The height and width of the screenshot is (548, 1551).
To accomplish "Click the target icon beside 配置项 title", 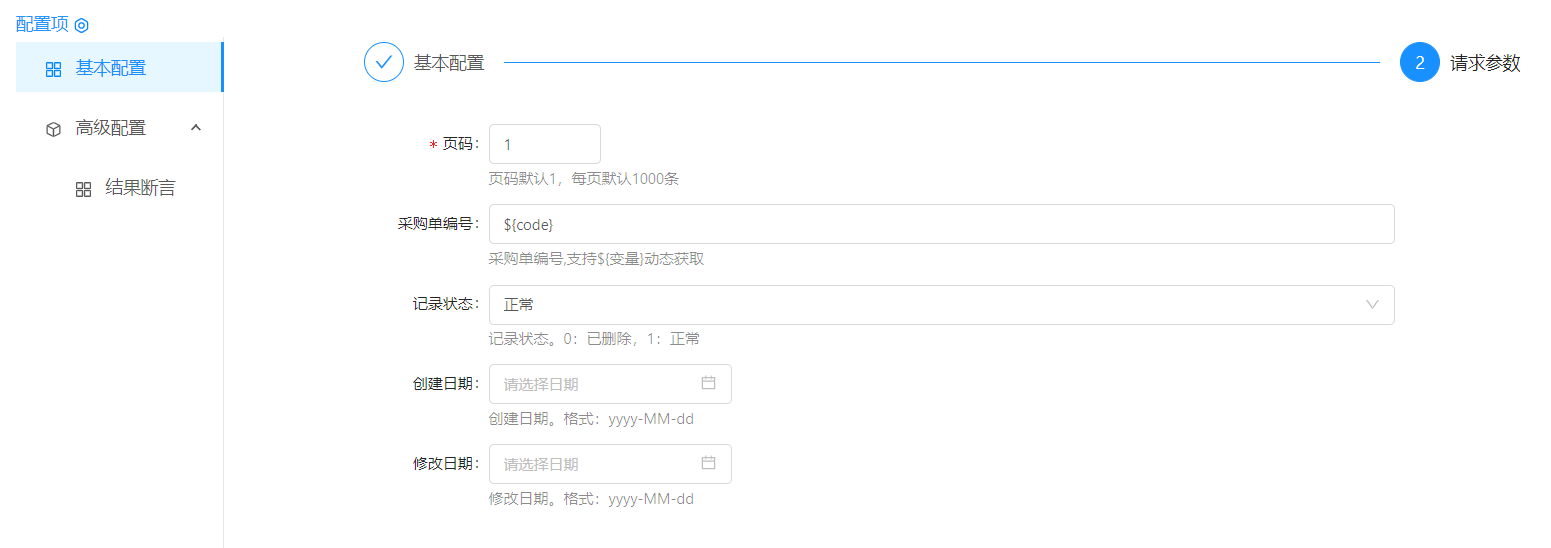I will (82, 25).
